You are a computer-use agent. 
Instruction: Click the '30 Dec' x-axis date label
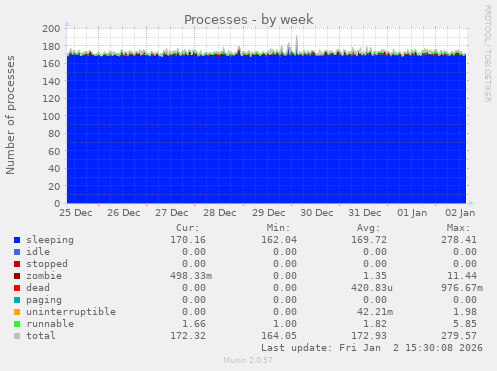pos(317,213)
